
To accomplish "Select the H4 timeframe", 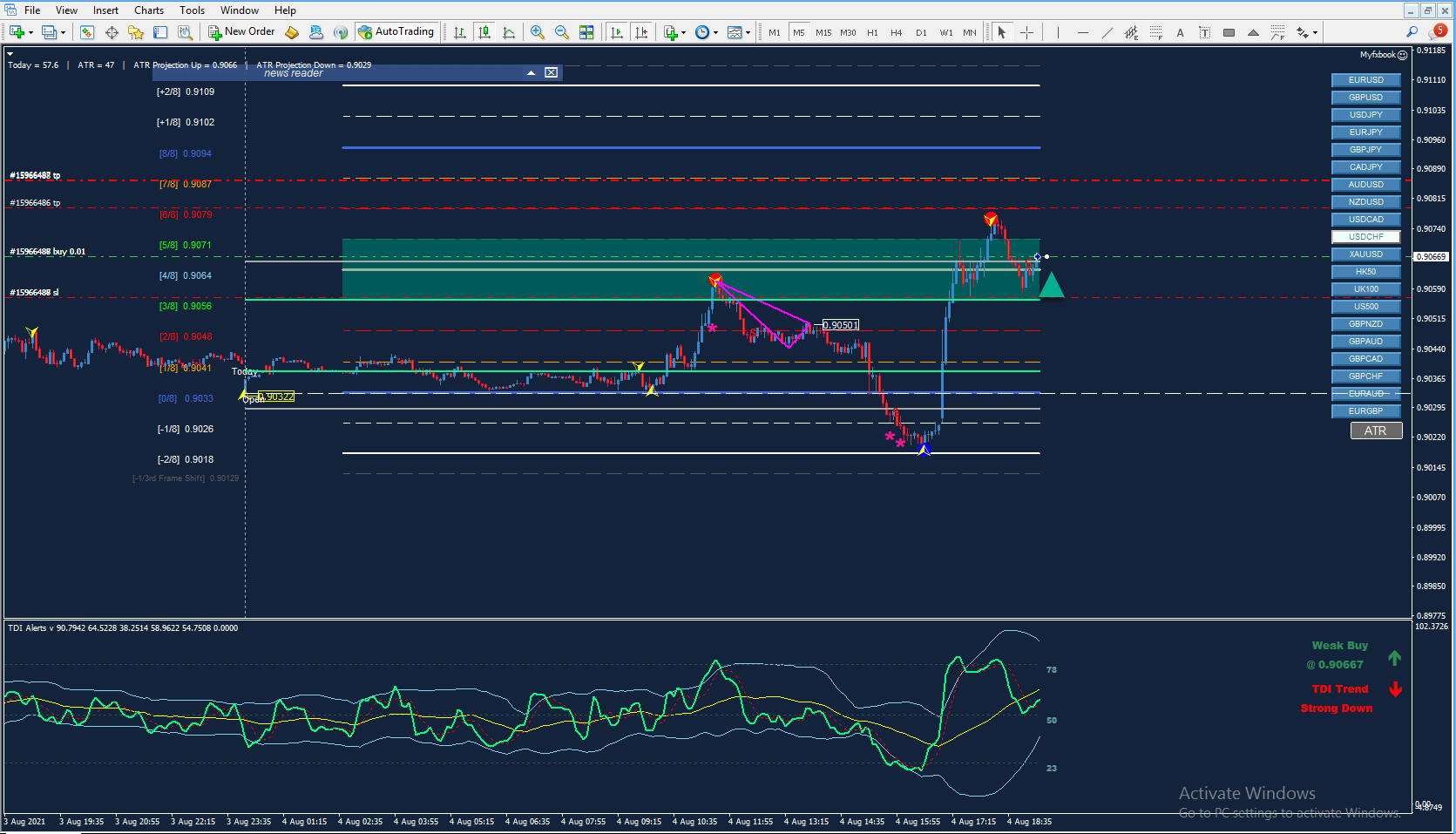I will 896,32.
